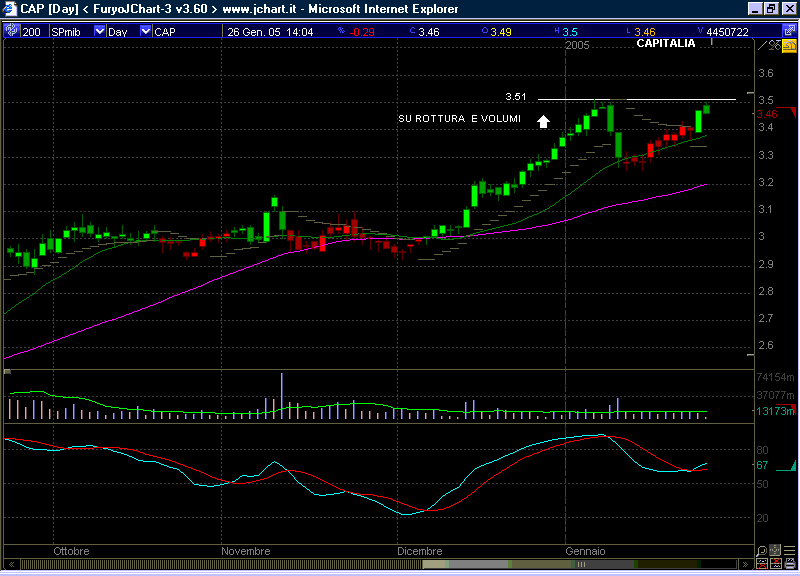The image size is (800, 576).
Task: Click the detach chart window icon at top-right
Action: tap(792, 31)
